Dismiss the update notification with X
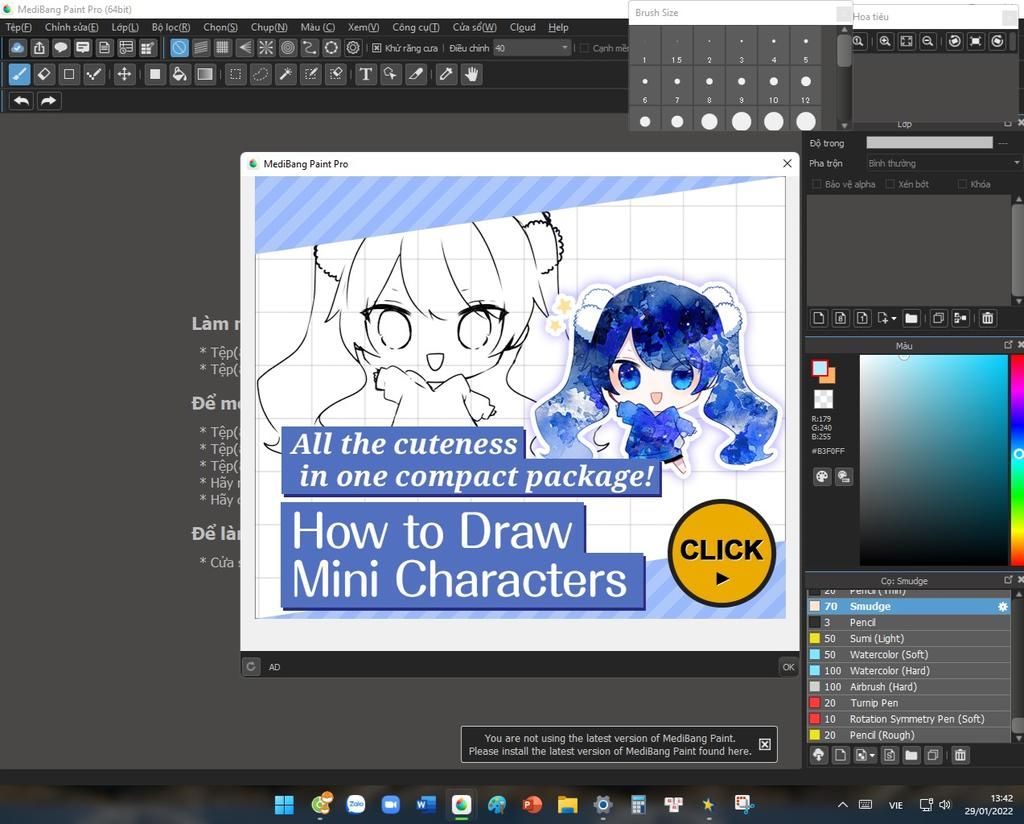The width and height of the screenshot is (1024, 824). point(765,744)
